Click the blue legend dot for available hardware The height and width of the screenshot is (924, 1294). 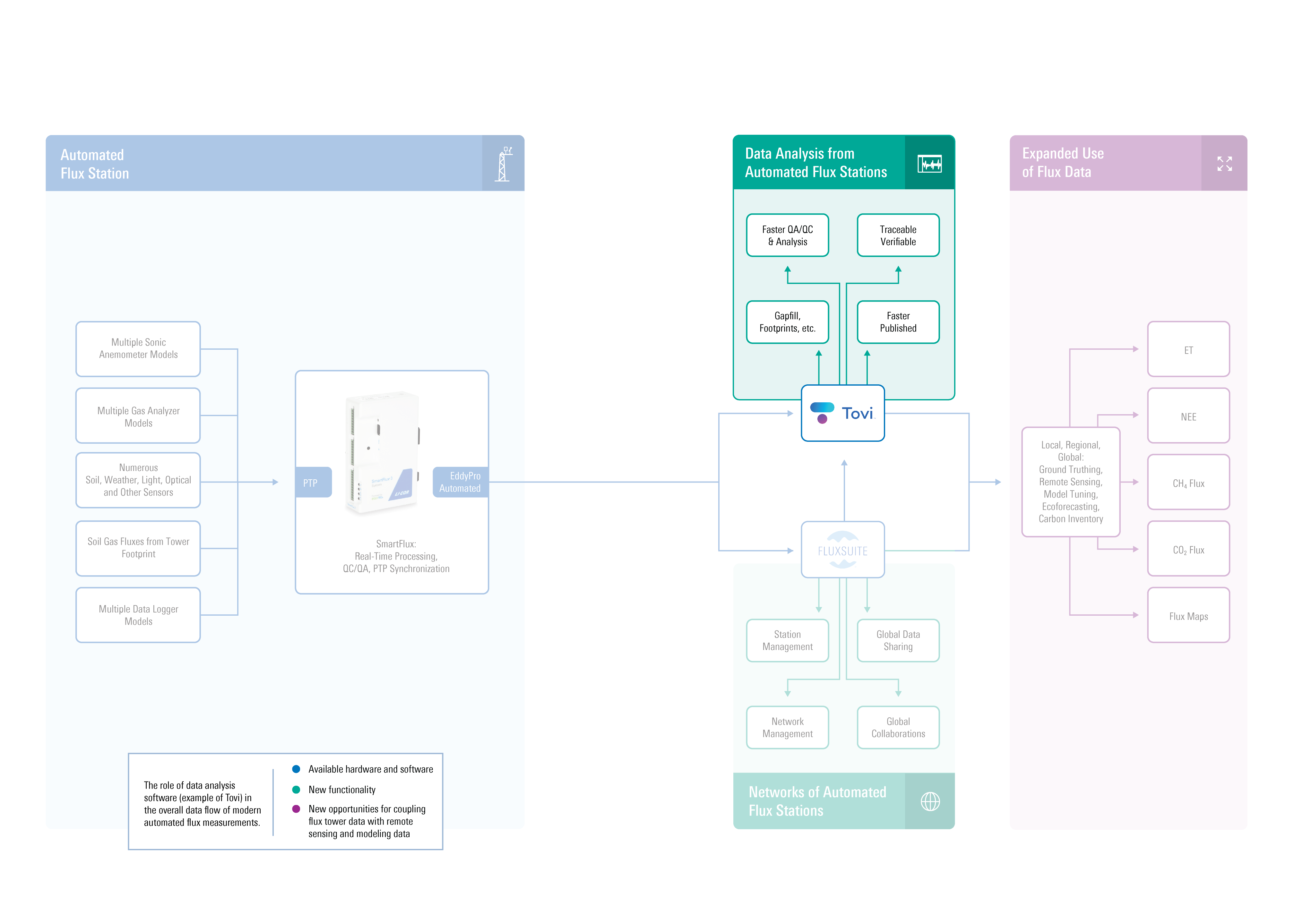click(x=296, y=769)
